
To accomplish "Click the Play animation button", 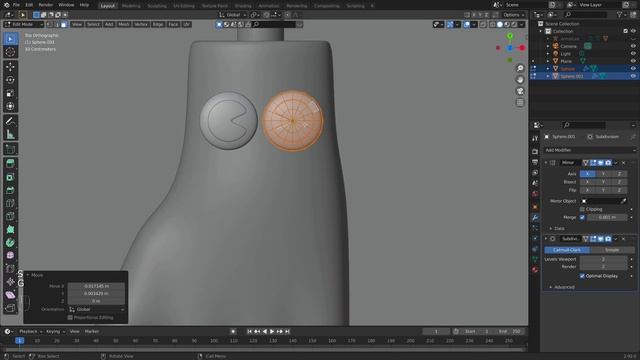I will pos(272,331).
